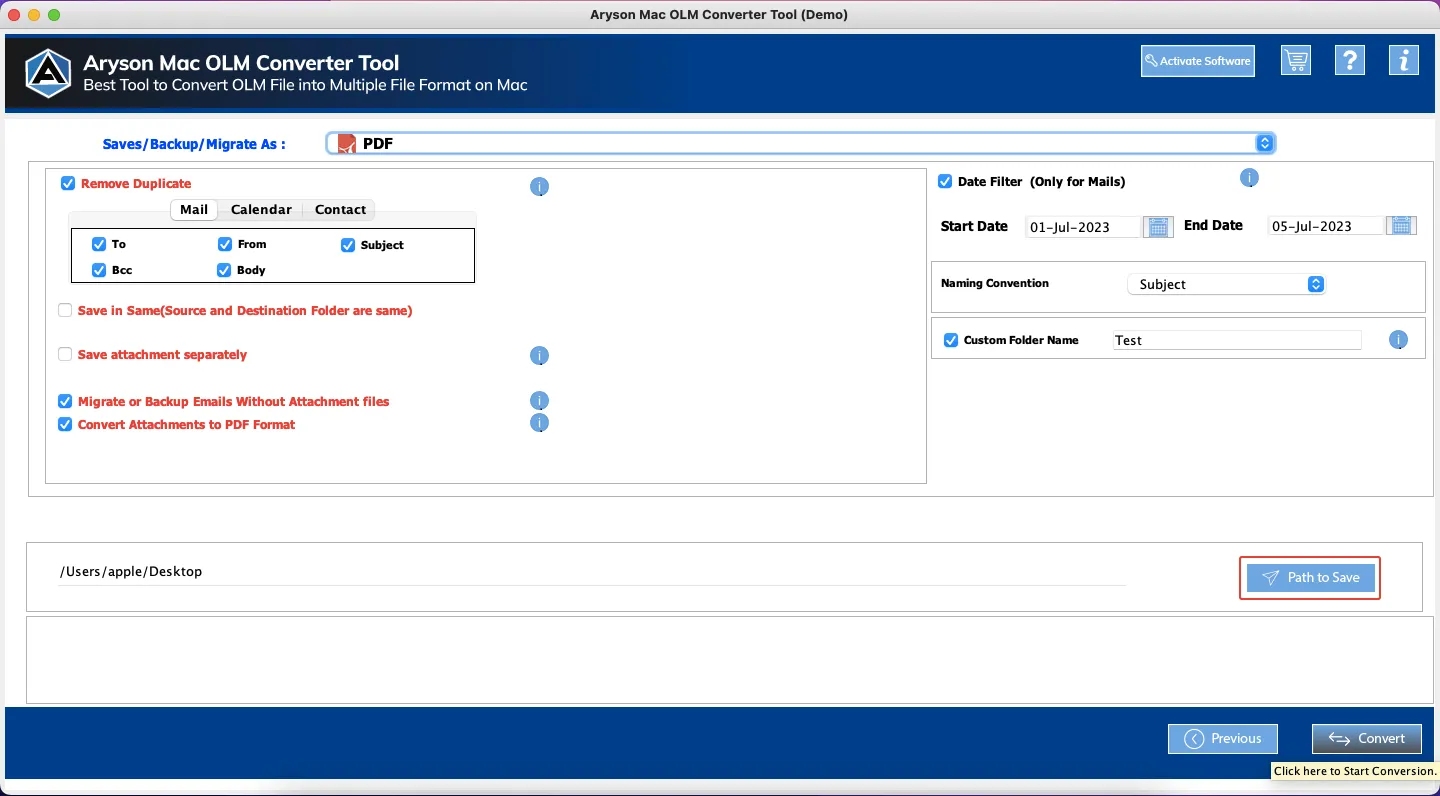This screenshot has height=796, width=1440.
Task: Click info icon beside Custom Folder Name
Action: (1398, 340)
